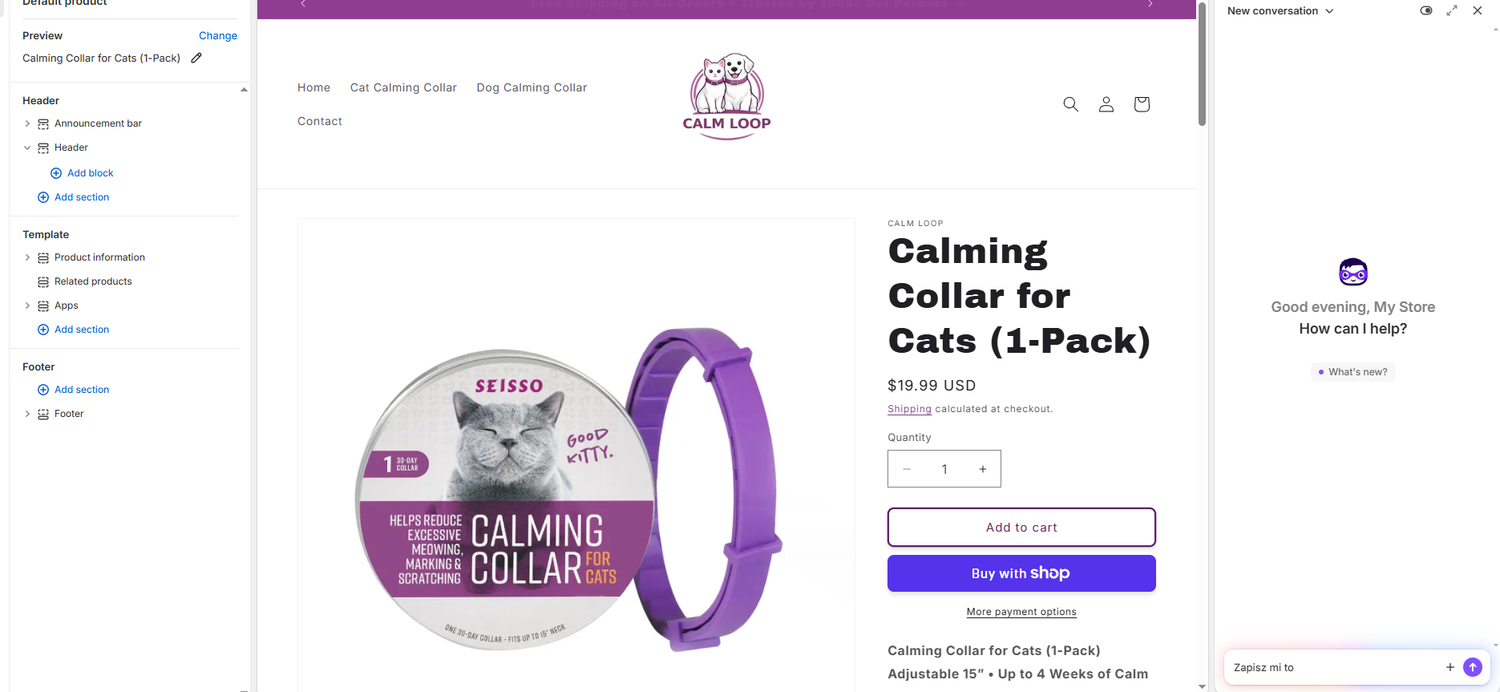Open the Contact menu link
Image resolution: width=1500 pixels, height=692 pixels.
click(320, 121)
